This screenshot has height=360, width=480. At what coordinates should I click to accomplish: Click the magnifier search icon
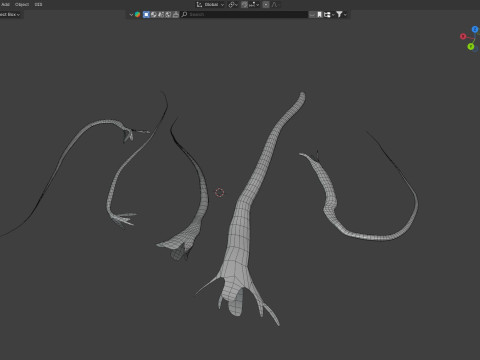(x=184, y=14)
